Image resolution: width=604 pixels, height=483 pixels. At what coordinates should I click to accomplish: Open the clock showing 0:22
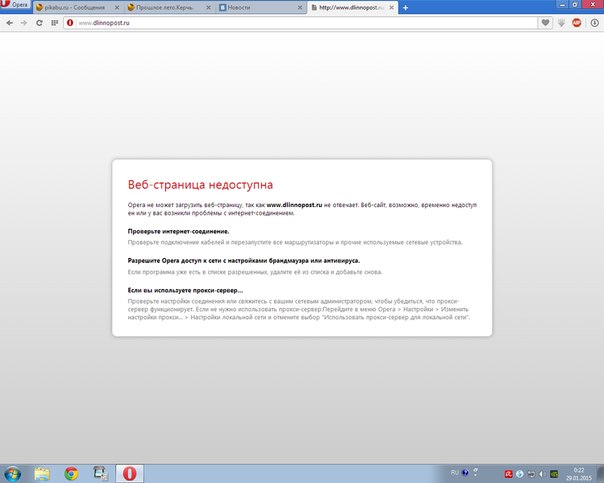point(579,474)
